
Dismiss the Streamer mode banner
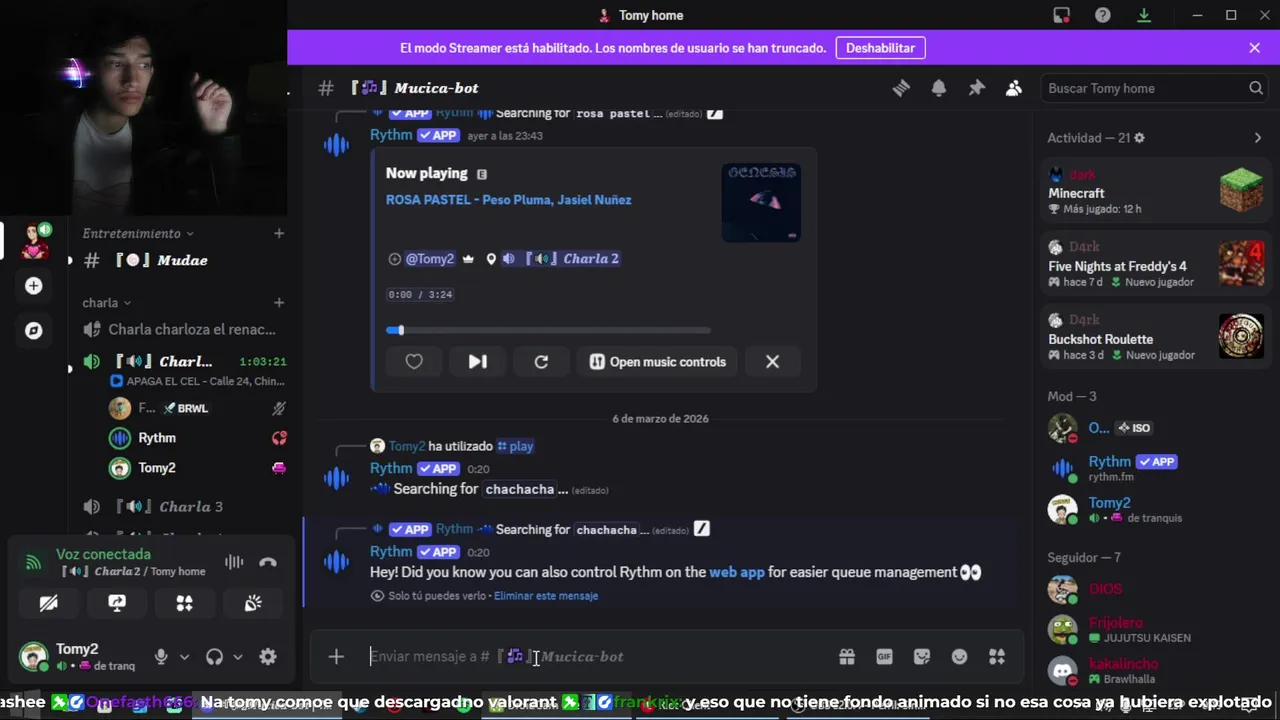(x=1254, y=48)
